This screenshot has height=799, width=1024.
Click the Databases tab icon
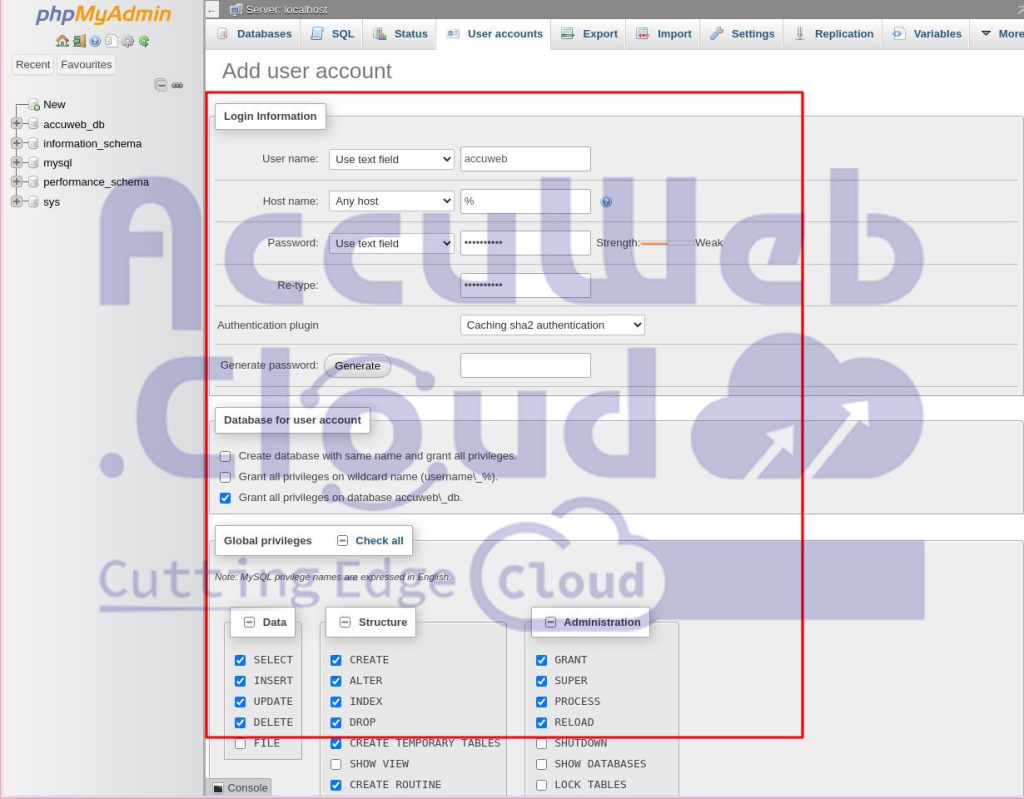click(223, 34)
